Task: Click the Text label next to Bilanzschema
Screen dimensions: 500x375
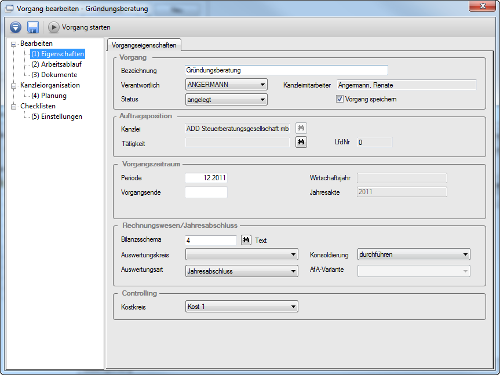Action: coord(261,240)
